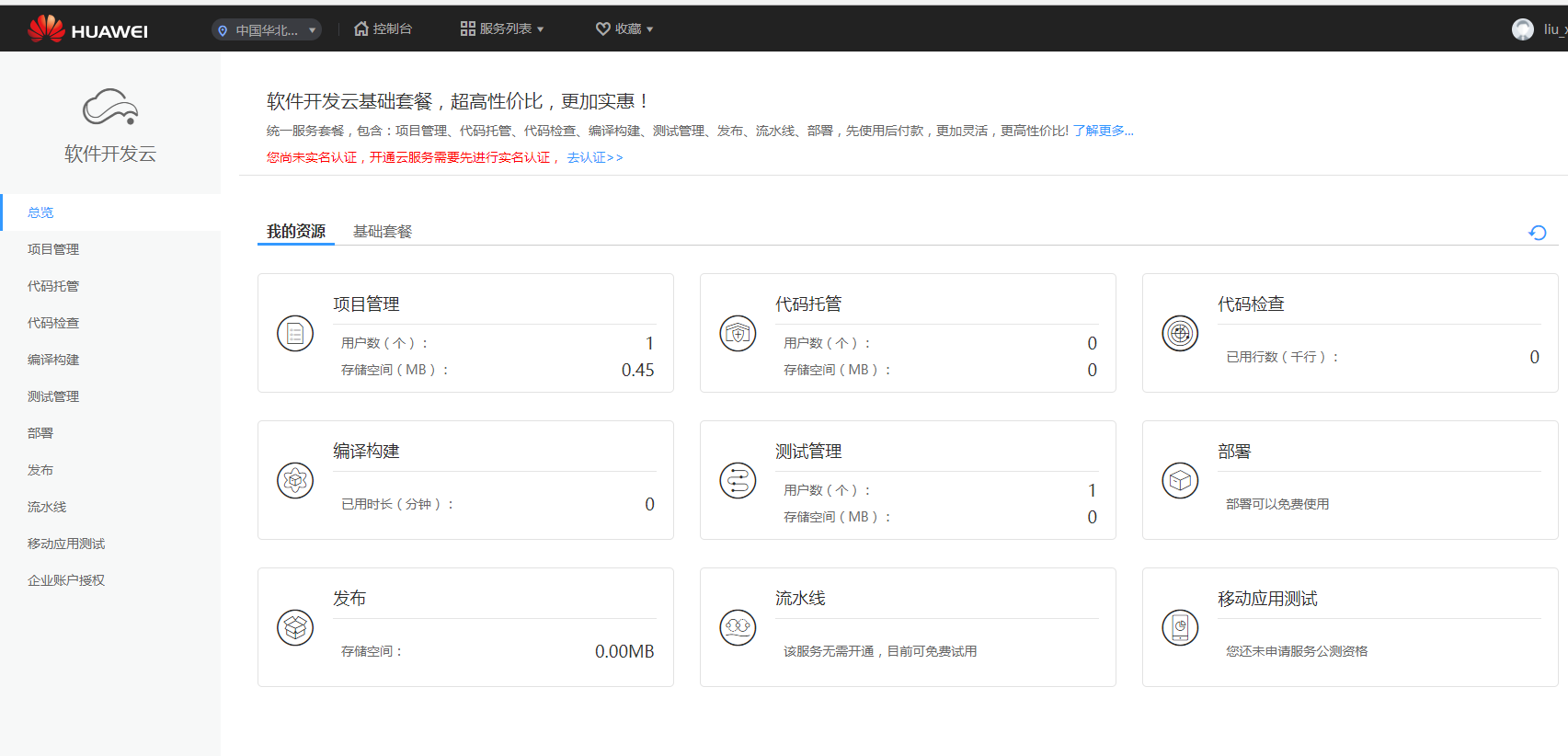Open 编译构建 in the sidebar
Screen dimensions: 1568x756
pyautogui.click(x=53, y=360)
